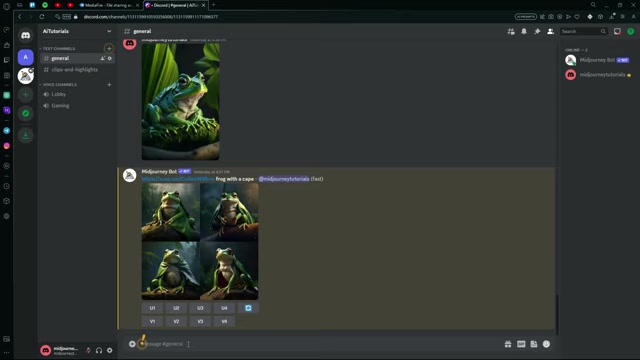This screenshot has width=640, height=360.
Task: Toggle microphone mute in user panel
Action: pyautogui.click(x=88, y=350)
